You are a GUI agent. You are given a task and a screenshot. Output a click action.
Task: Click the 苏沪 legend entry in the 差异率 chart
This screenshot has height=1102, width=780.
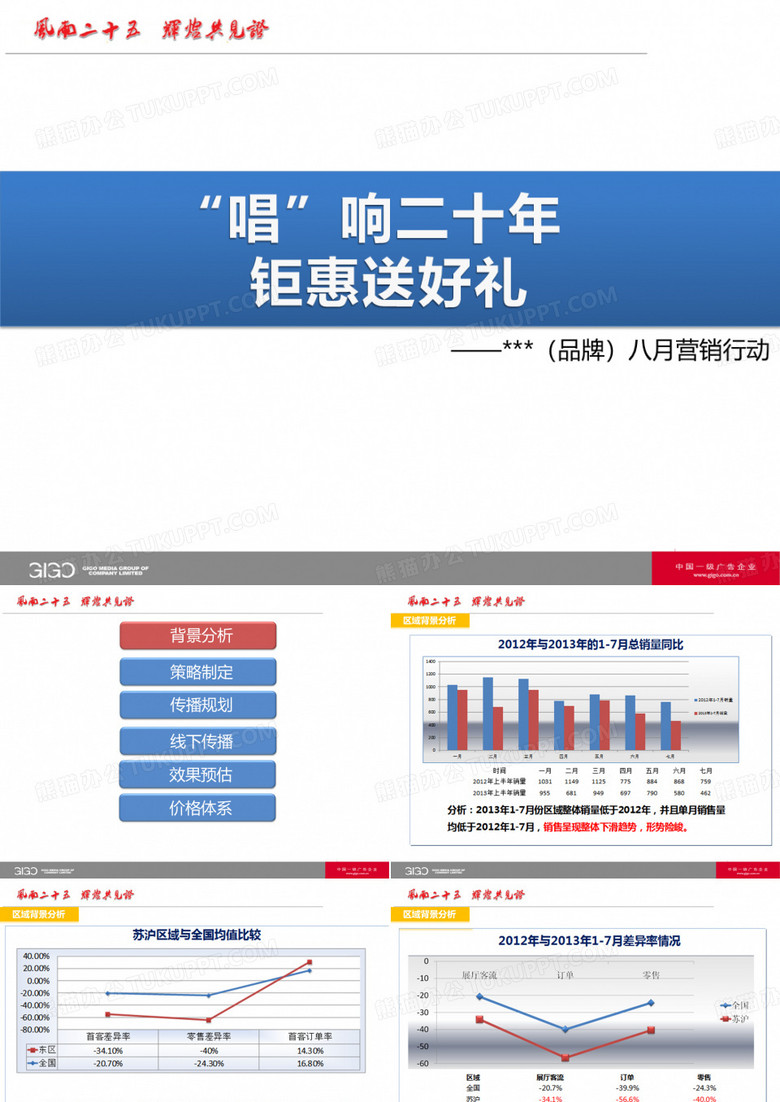point(736,1018)
